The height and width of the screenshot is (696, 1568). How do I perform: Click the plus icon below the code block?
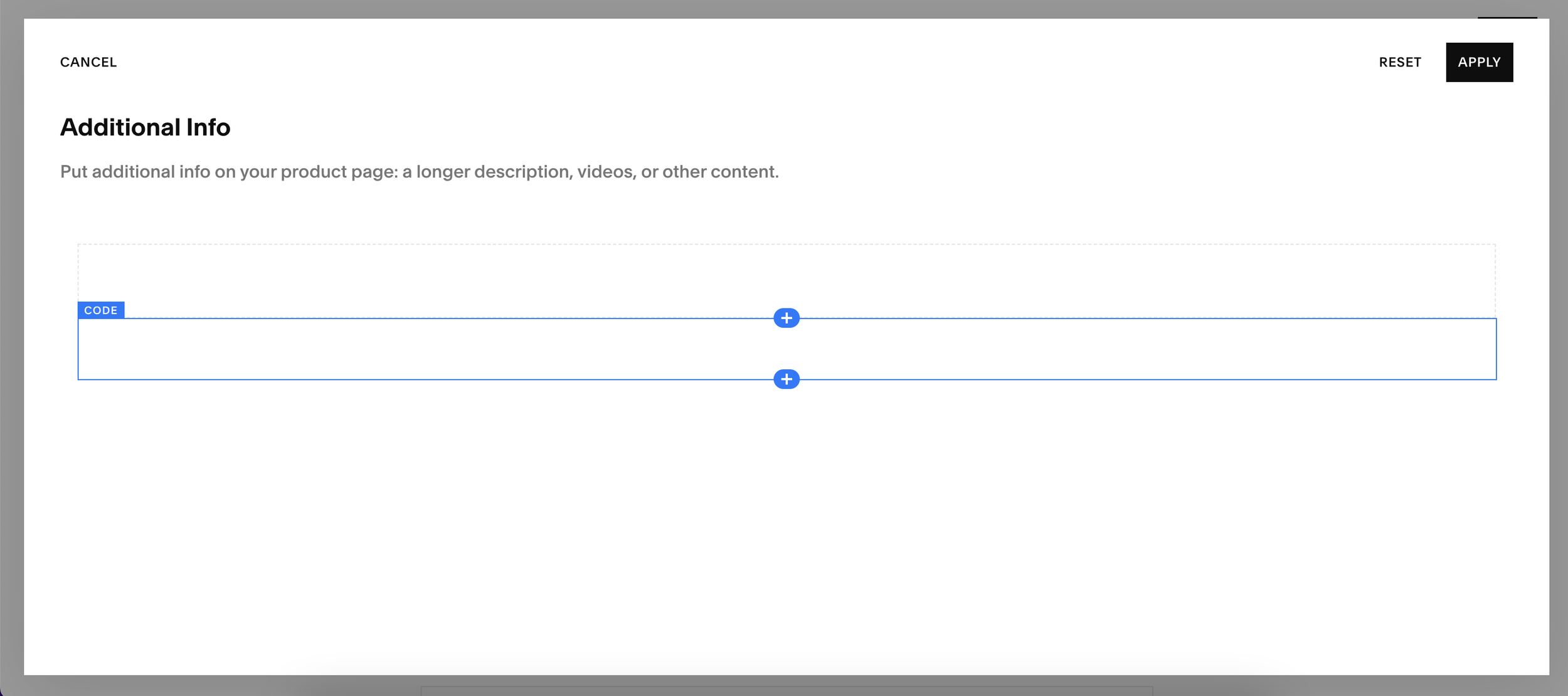786,379
